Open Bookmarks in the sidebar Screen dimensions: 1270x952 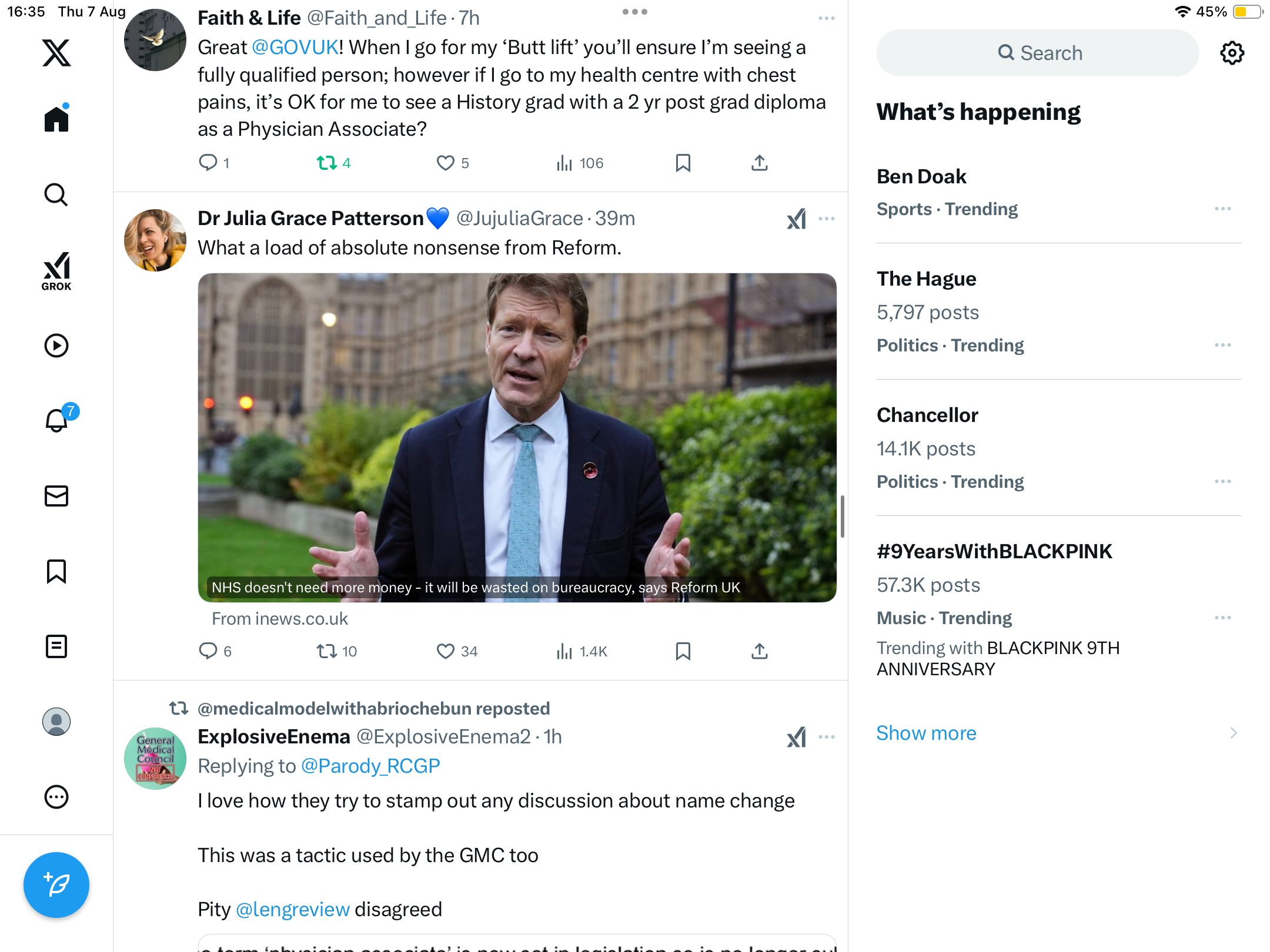(x=56, y=571)
